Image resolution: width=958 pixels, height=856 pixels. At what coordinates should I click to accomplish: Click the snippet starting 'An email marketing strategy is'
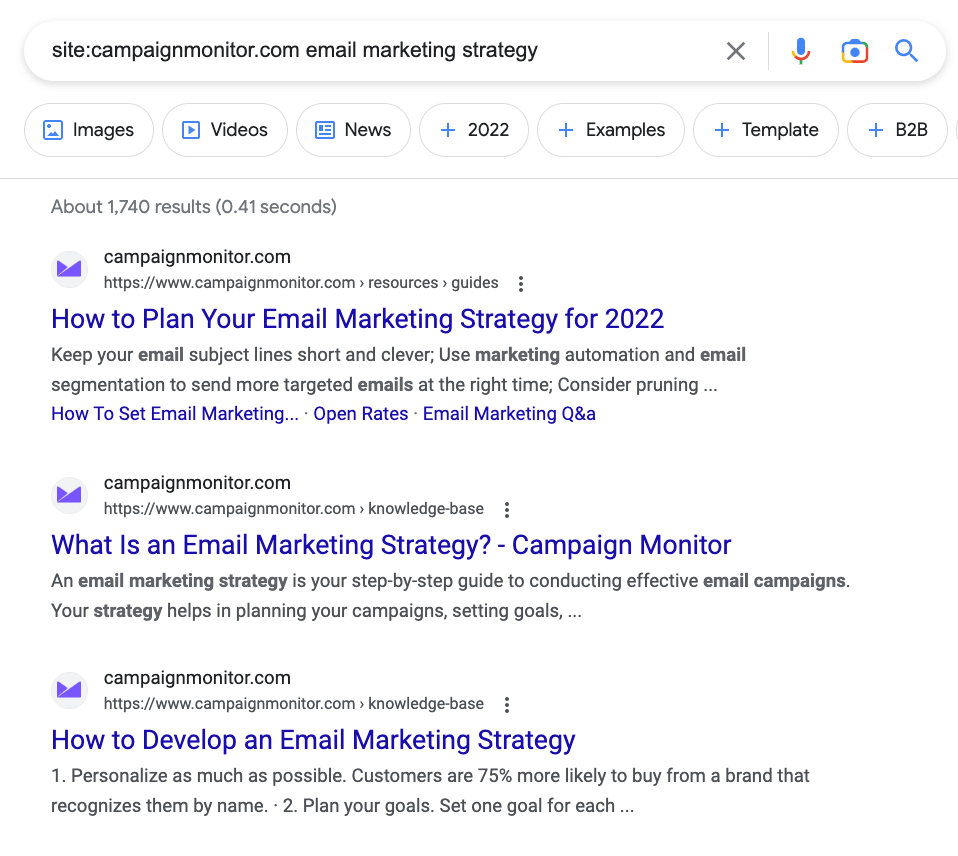point(450,596)
